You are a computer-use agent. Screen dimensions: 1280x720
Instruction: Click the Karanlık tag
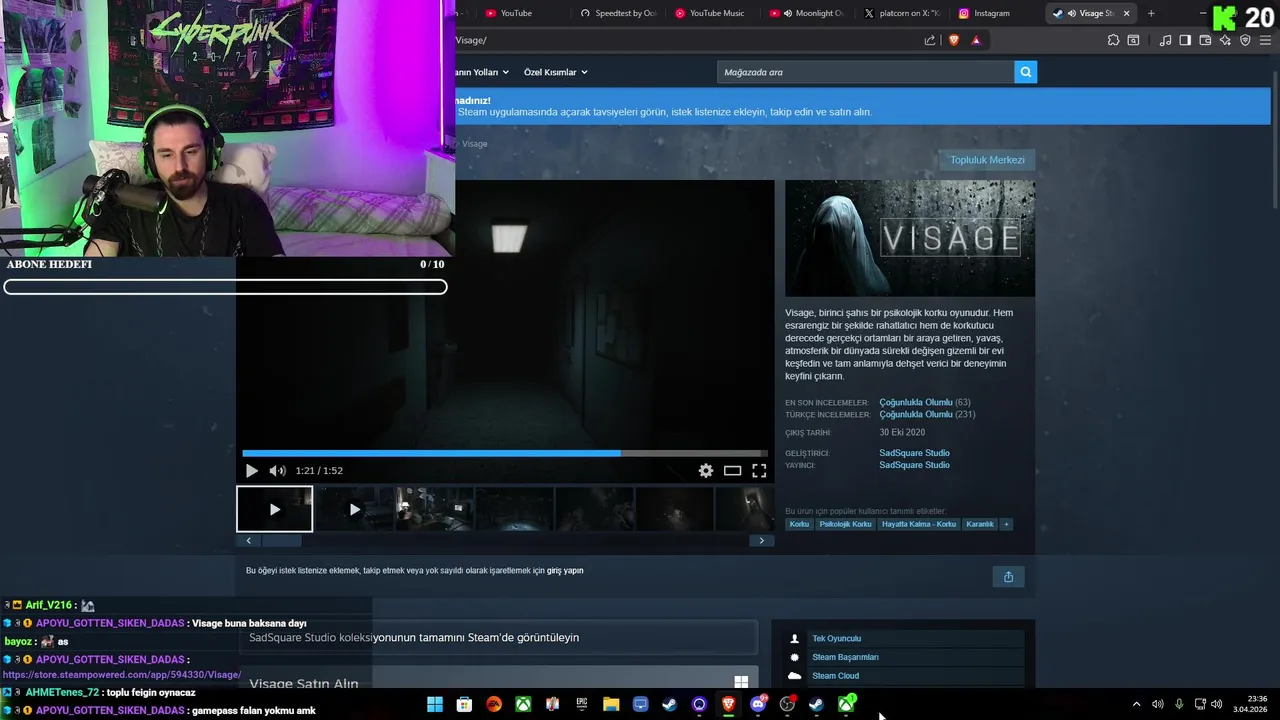point(980,524)
